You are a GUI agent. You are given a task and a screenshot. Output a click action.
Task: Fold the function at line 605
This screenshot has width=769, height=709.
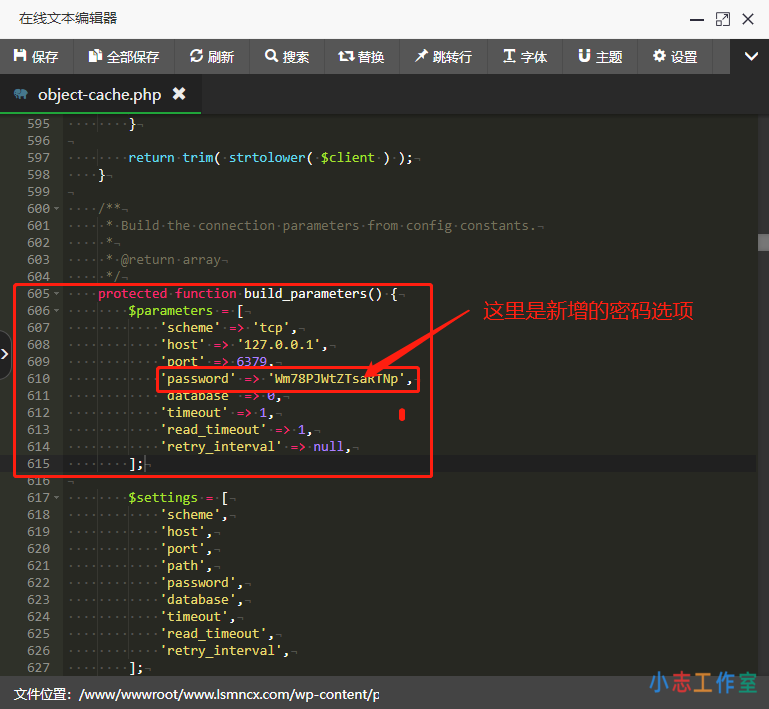(x=57, y=294)
